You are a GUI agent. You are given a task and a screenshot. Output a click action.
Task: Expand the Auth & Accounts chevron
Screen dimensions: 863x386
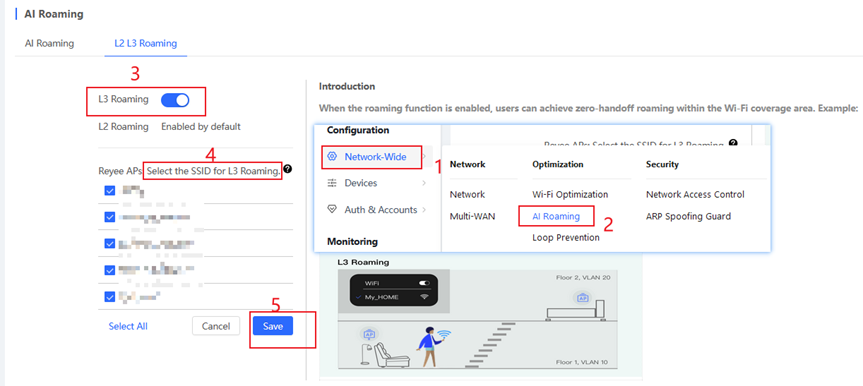click(x=424, y=209)
